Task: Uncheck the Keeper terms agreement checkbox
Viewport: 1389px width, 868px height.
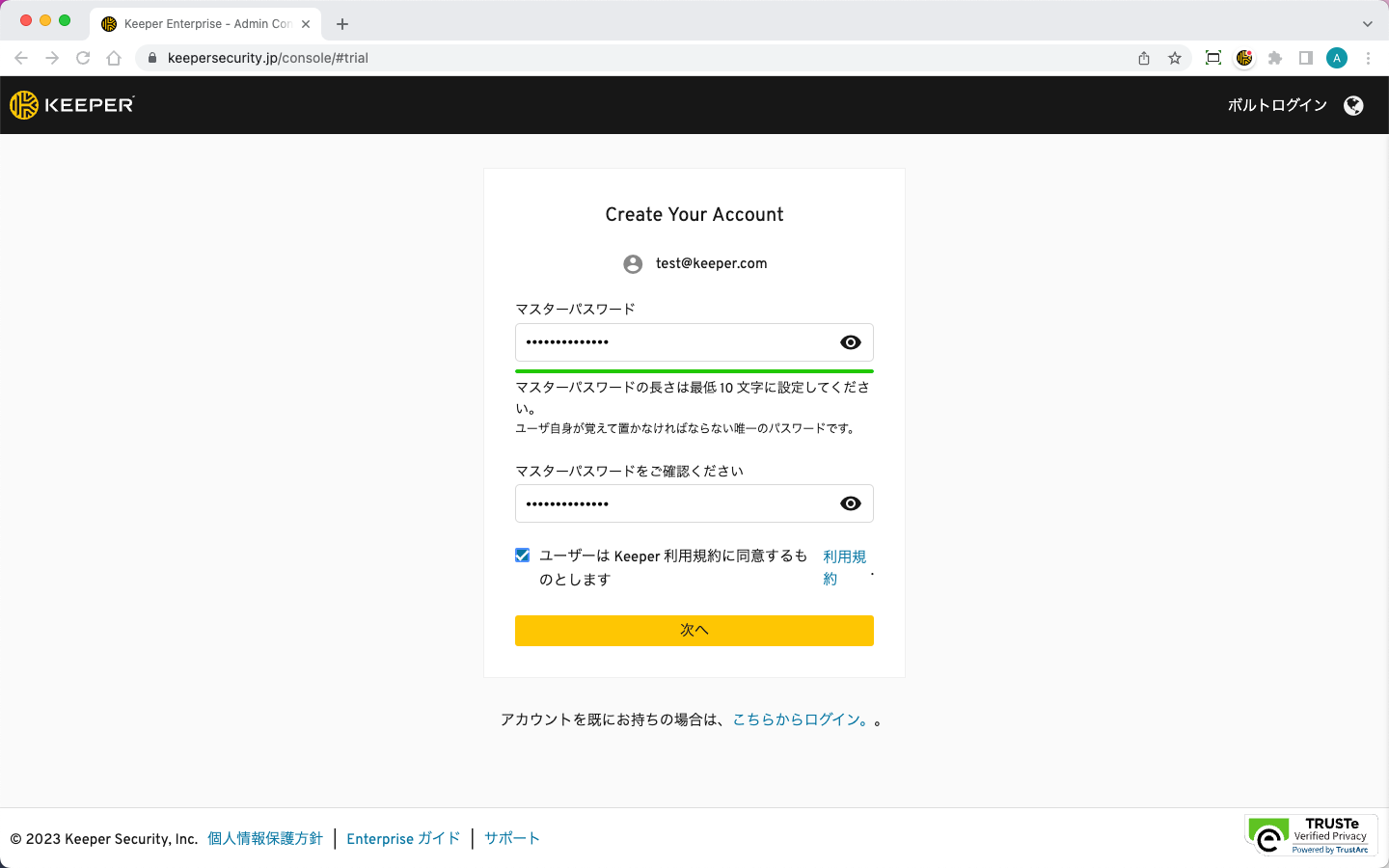Action: pos(523,556)
